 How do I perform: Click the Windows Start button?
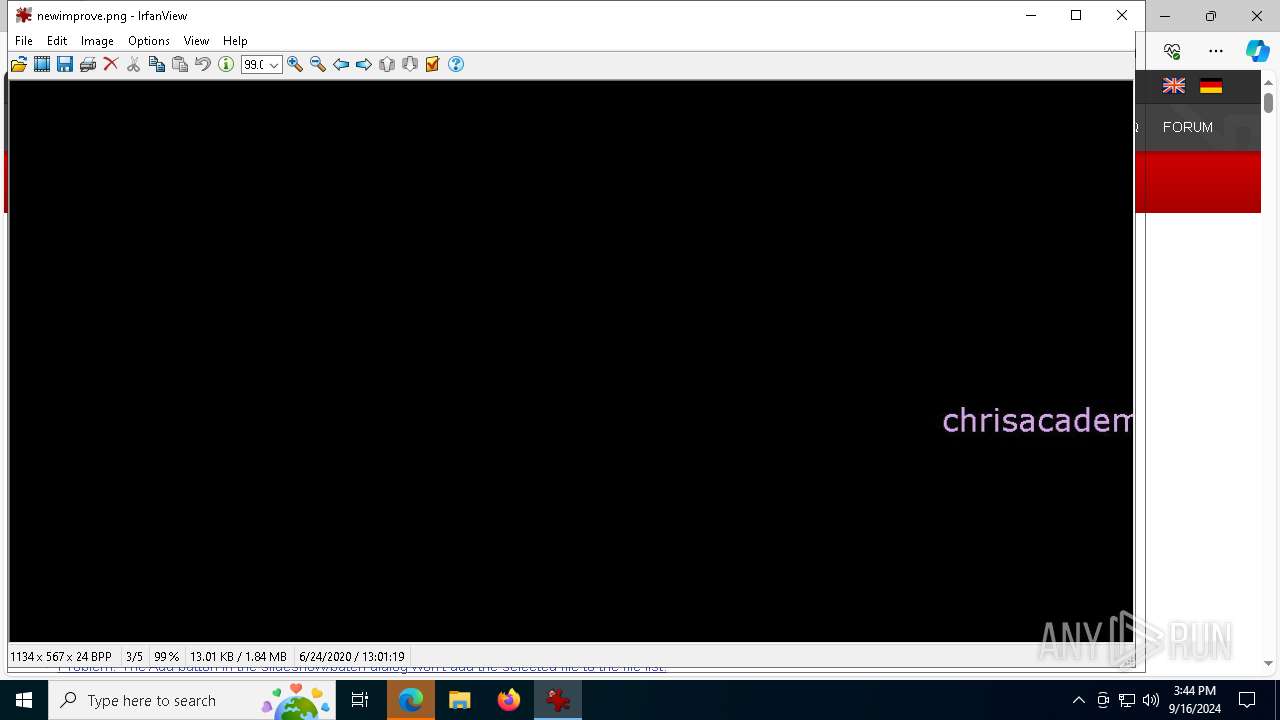point(24,700)
